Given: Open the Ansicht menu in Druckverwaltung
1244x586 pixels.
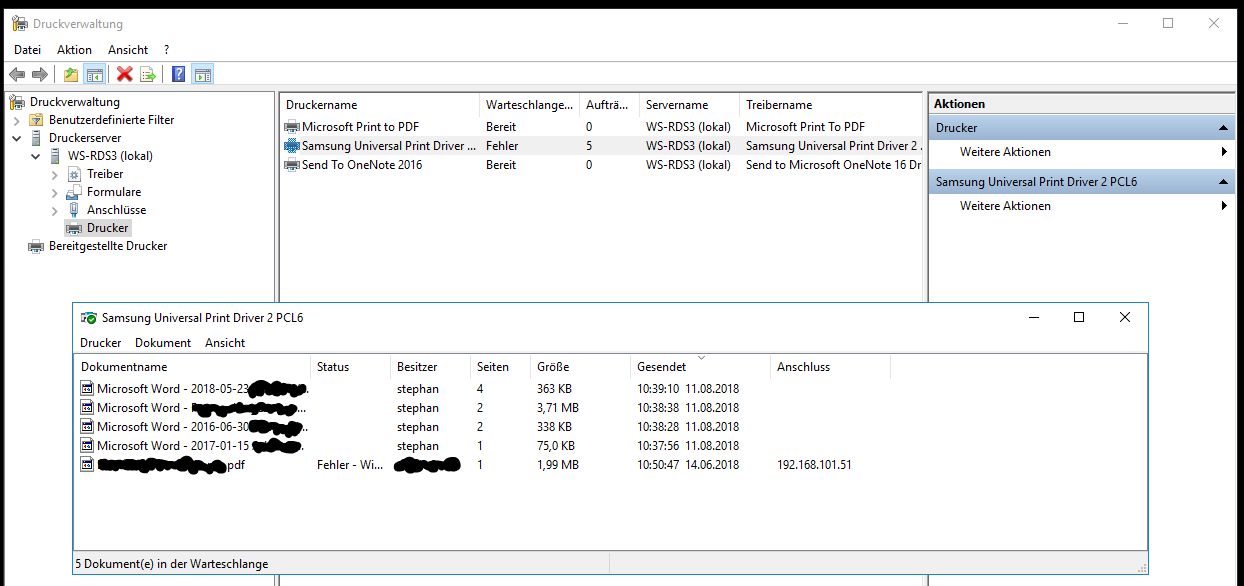Looking at the screenshot, I should point(128,50).
